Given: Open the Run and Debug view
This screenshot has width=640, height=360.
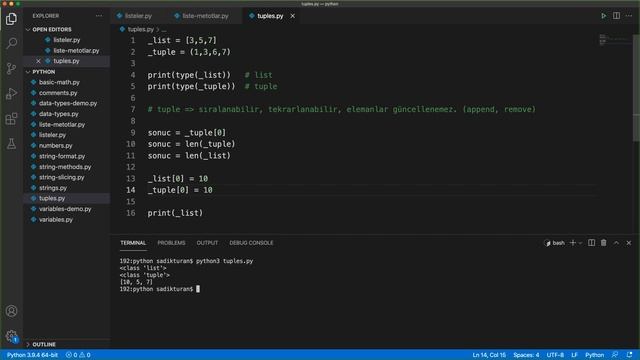Looking at the screenshot, I should coord(11,94).
